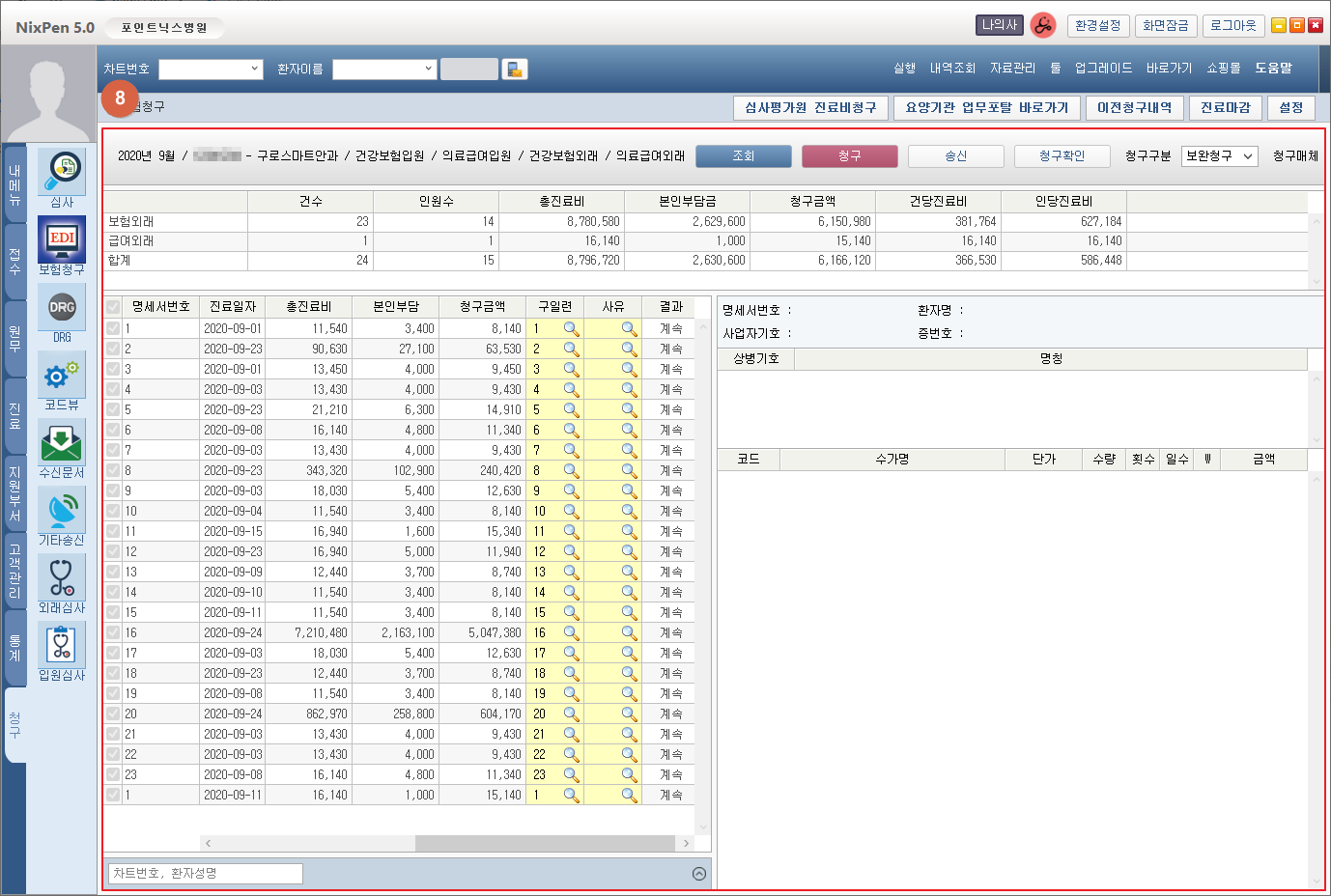Toggle the select-all checkbox in table header
Screen dimensions: 1331x896
click(113, 307)
